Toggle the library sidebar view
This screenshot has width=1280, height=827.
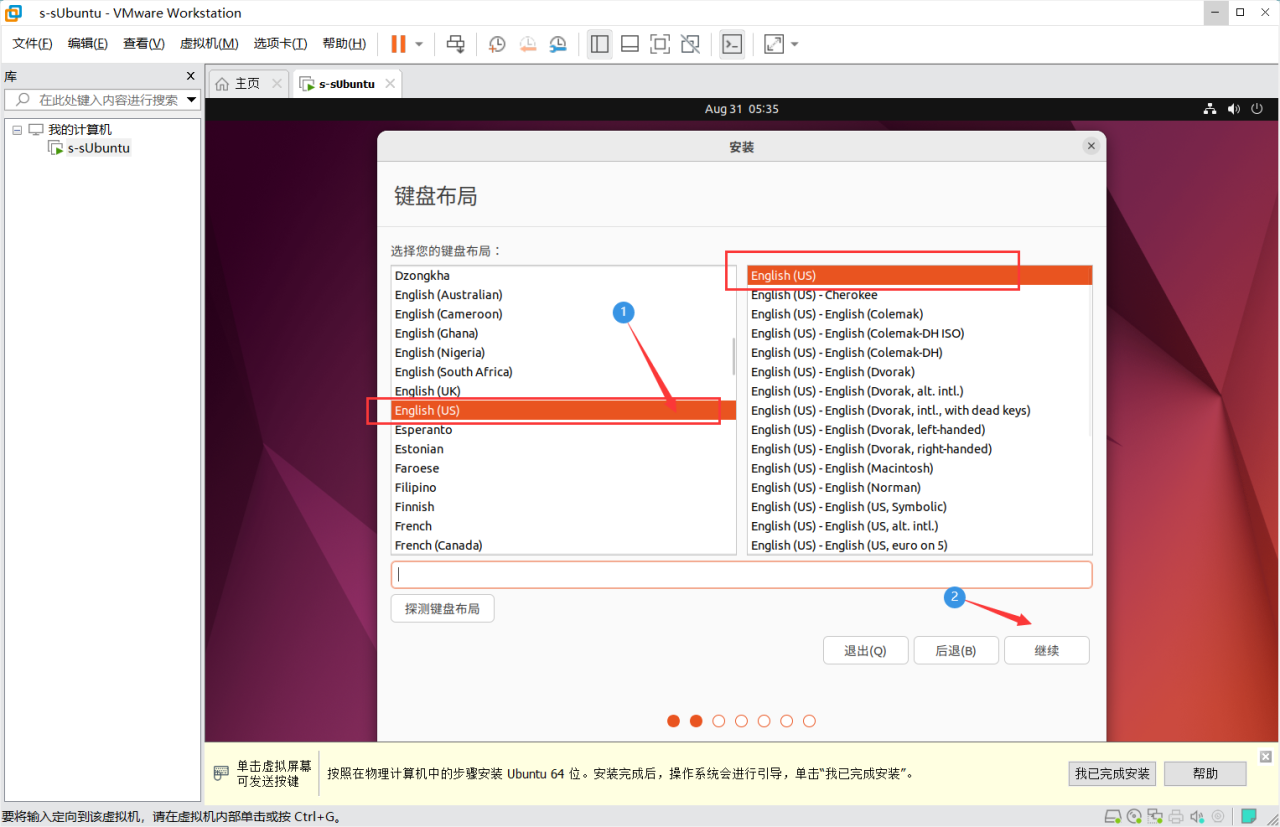point(600,44)
